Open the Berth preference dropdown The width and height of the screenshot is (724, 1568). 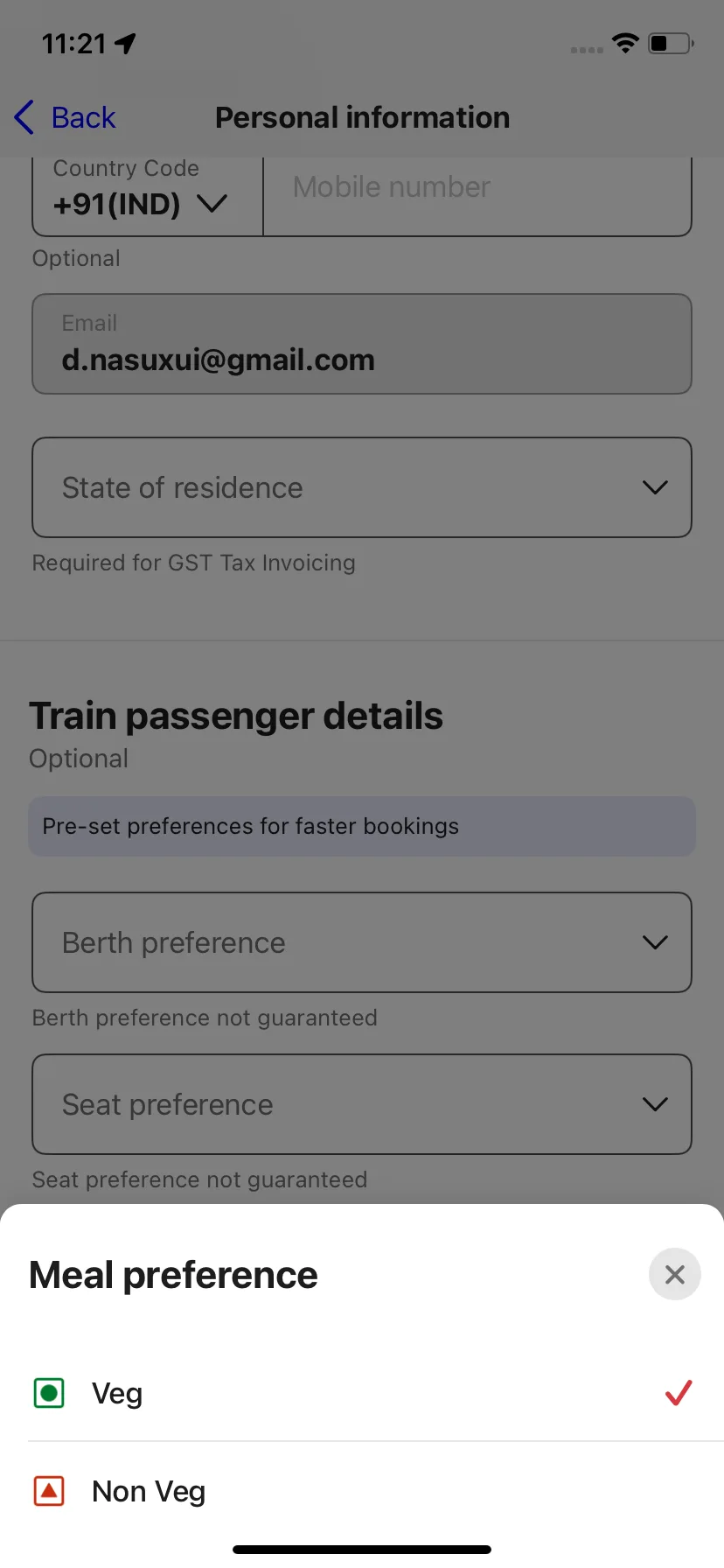click(362, 942)
